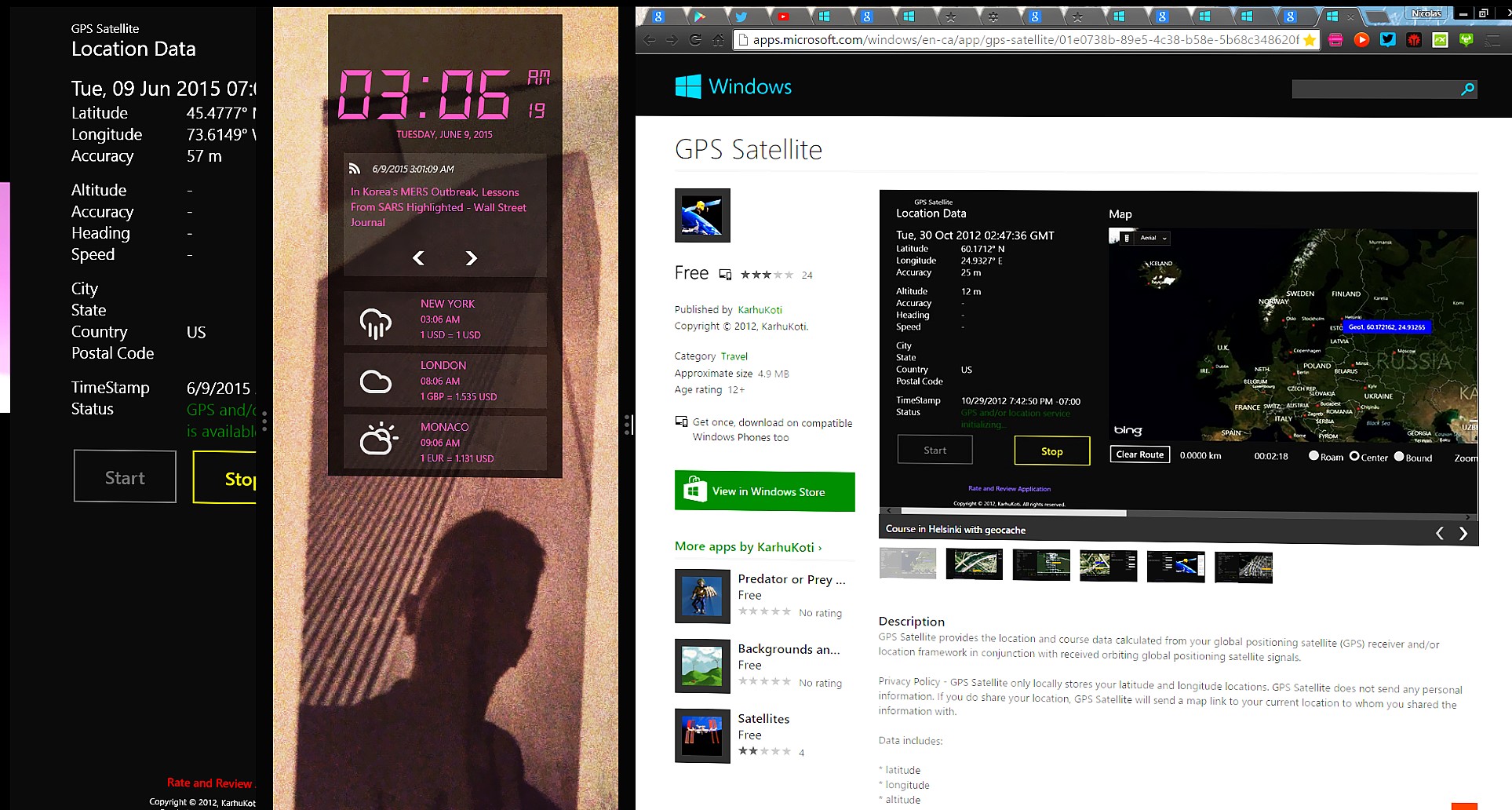Open the second screenshot thumbnail

point(975,564)
